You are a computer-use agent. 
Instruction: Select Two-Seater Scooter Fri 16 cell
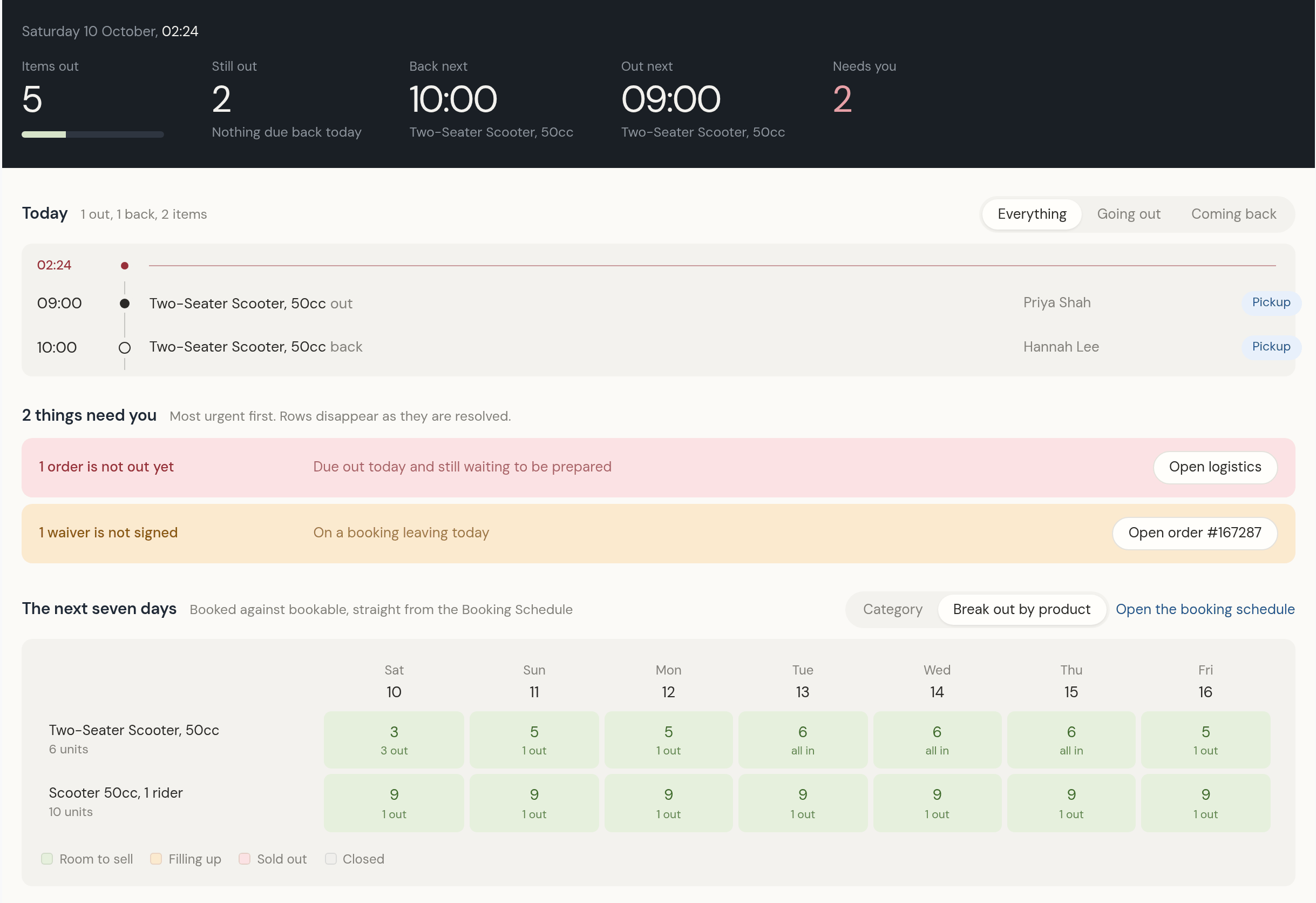[1205, 740]
